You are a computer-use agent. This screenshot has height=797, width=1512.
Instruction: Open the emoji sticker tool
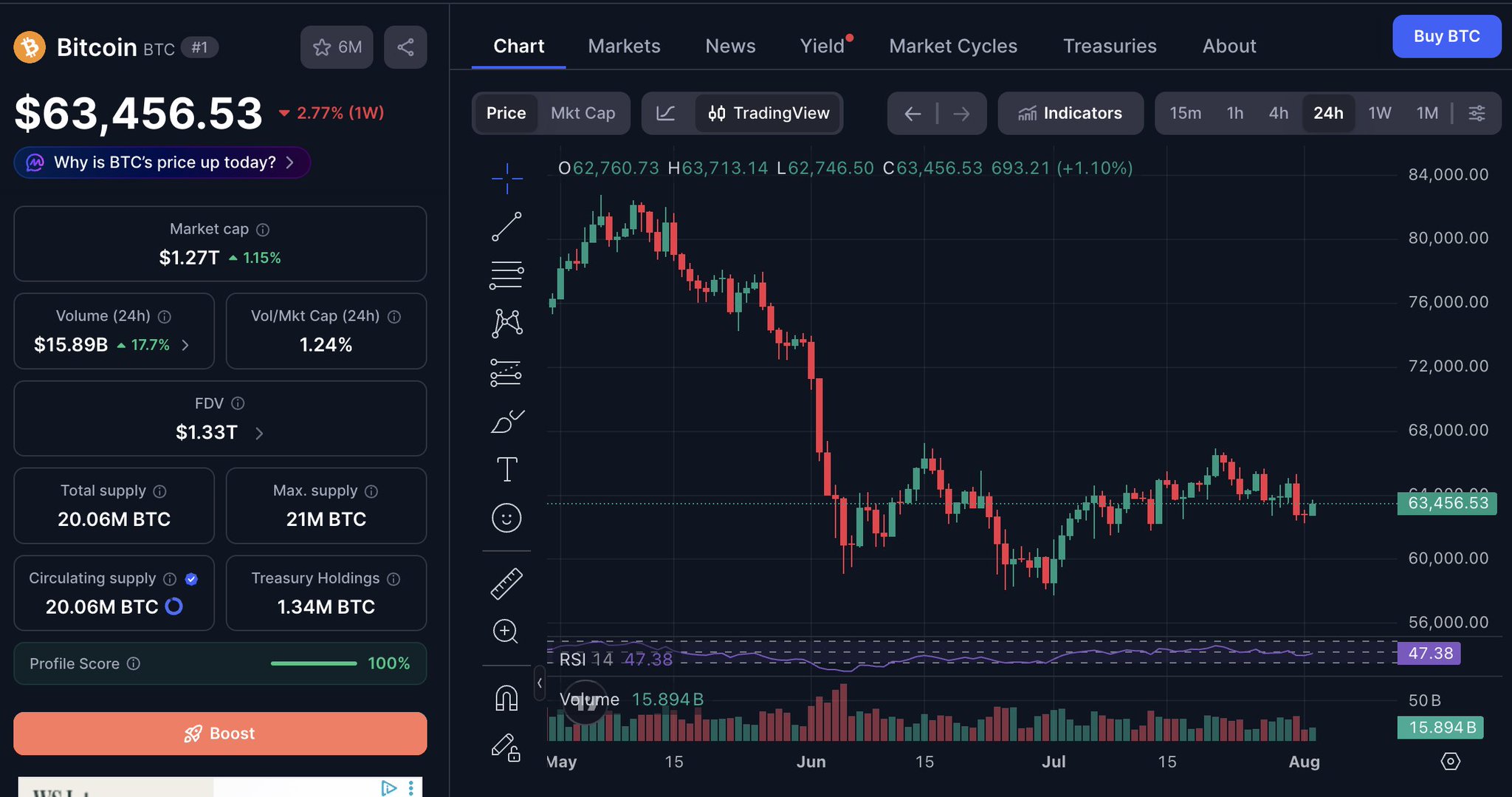pyautogui.click(x=506, y=518)
